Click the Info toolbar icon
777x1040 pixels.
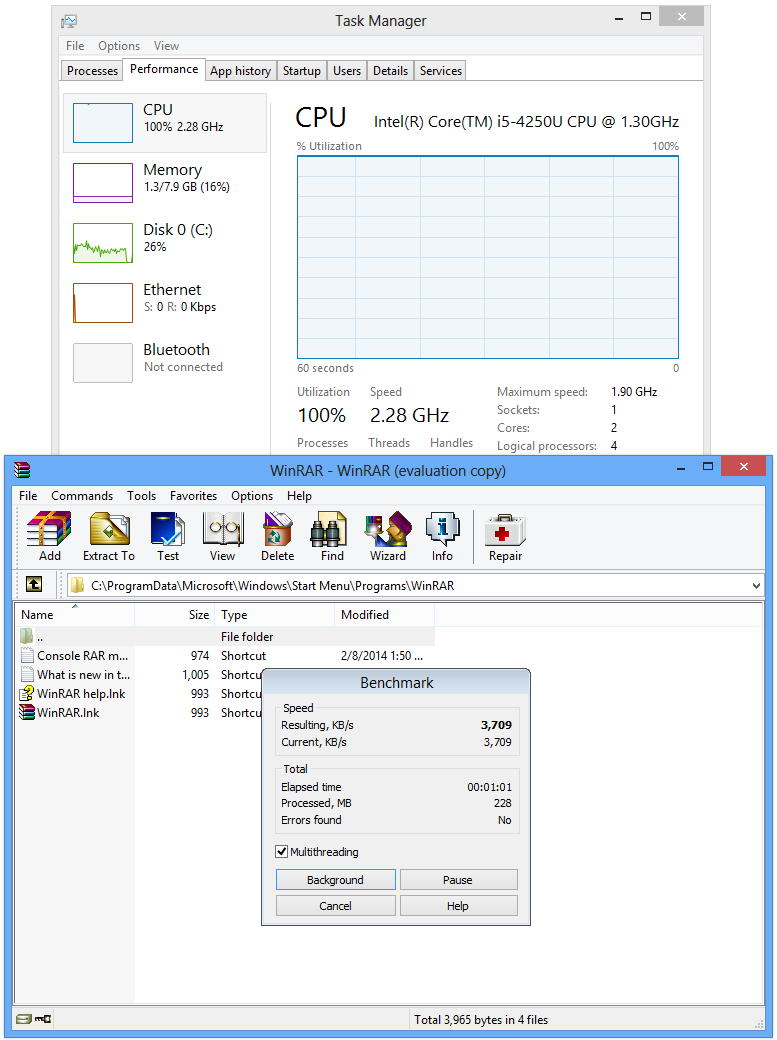point(442,537)
